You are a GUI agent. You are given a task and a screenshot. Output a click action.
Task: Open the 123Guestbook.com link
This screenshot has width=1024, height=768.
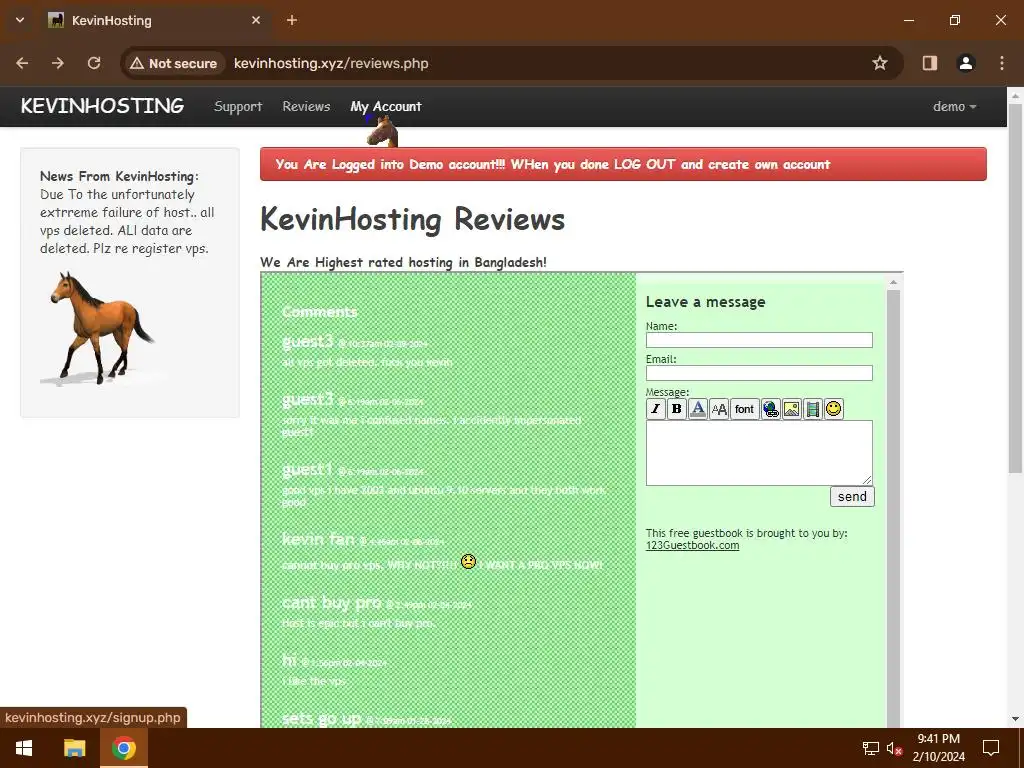692,545
